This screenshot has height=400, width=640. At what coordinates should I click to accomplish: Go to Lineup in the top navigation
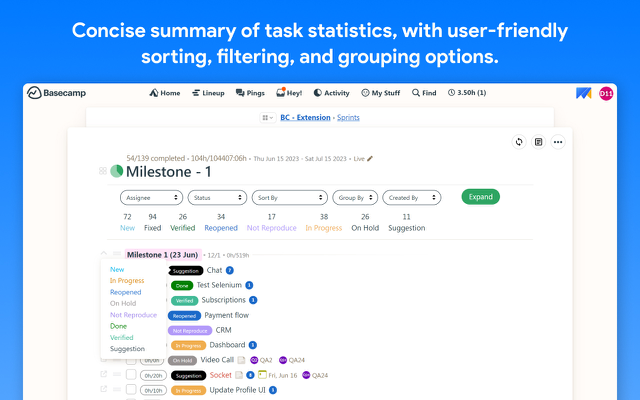point(208,93)
